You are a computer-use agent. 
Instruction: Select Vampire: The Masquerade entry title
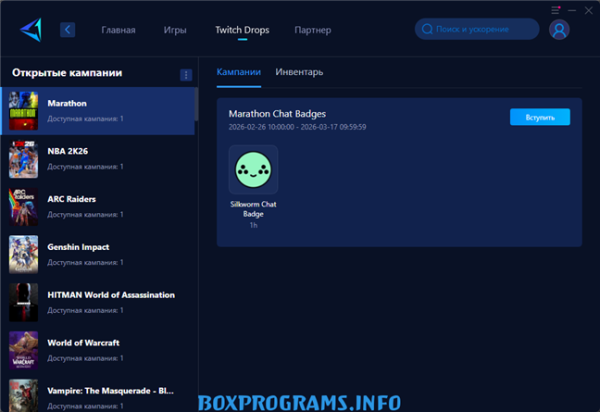111,391
